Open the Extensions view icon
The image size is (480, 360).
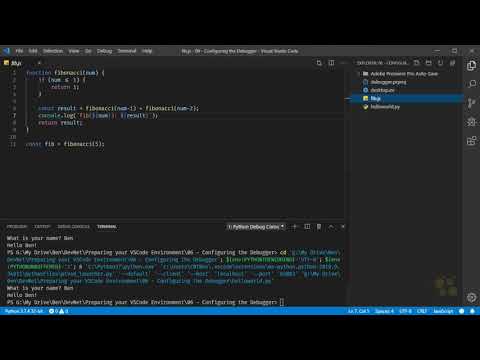(x=471, y=141)
